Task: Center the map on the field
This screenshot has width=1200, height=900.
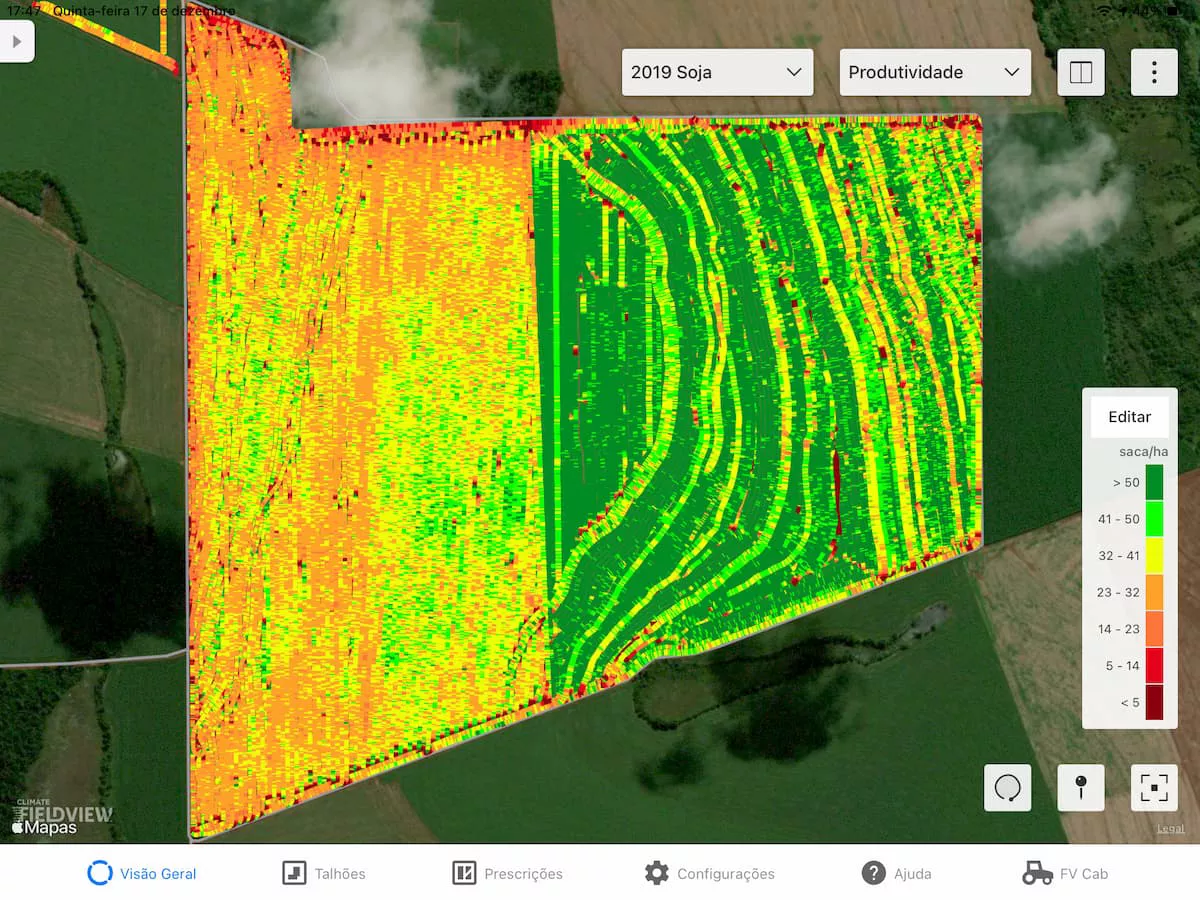Action: (1154, 787)
